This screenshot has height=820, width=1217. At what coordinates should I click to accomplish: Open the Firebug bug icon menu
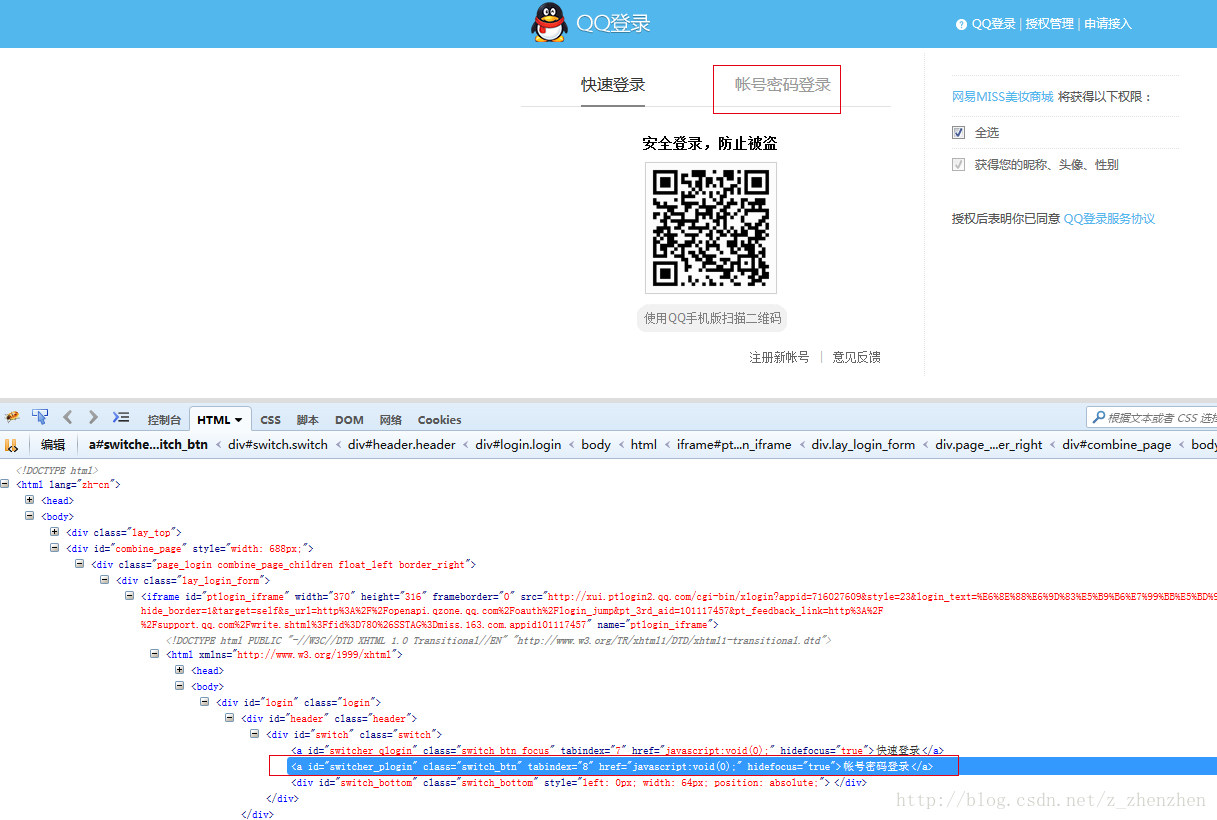pyautogui.click(x=12, y=417)
